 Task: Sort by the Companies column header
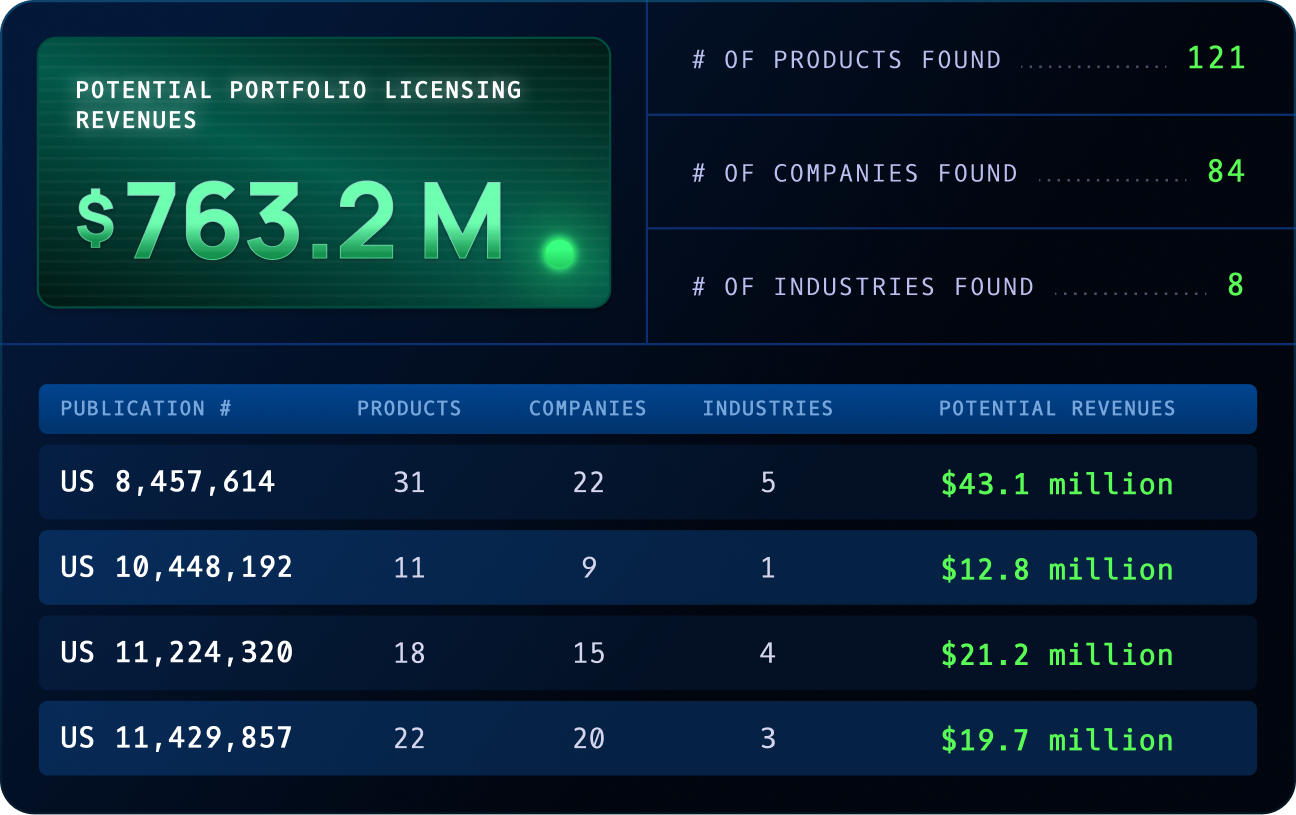[x=587, y=408]
